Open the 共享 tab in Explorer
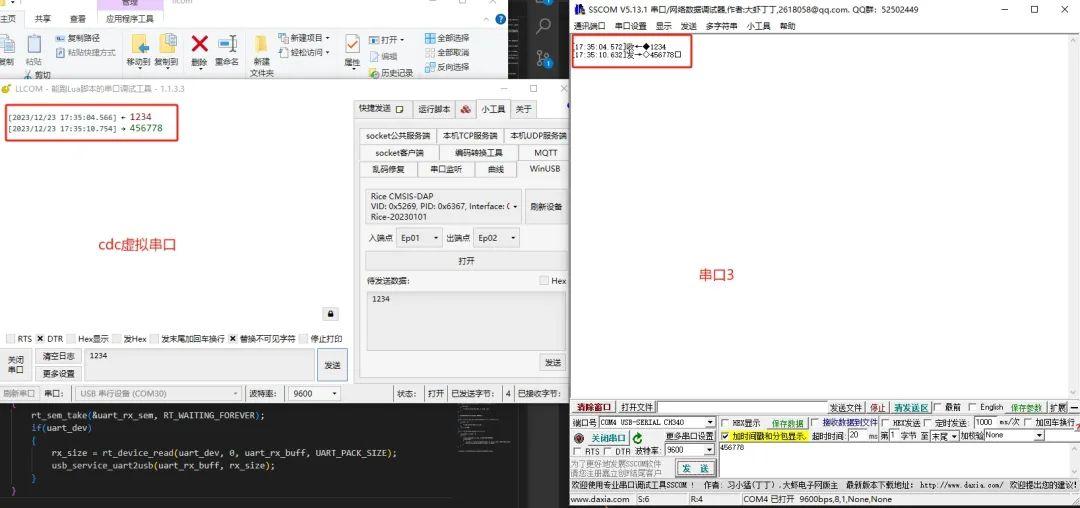The image size is (1080, 508). [x=43, y=19]
